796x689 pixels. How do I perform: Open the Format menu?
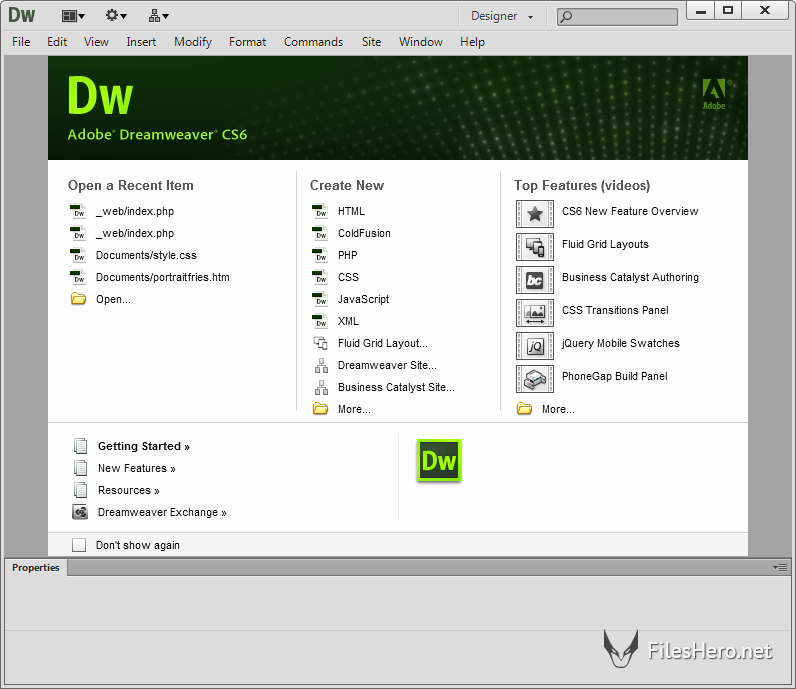click(x=247, y=42)
